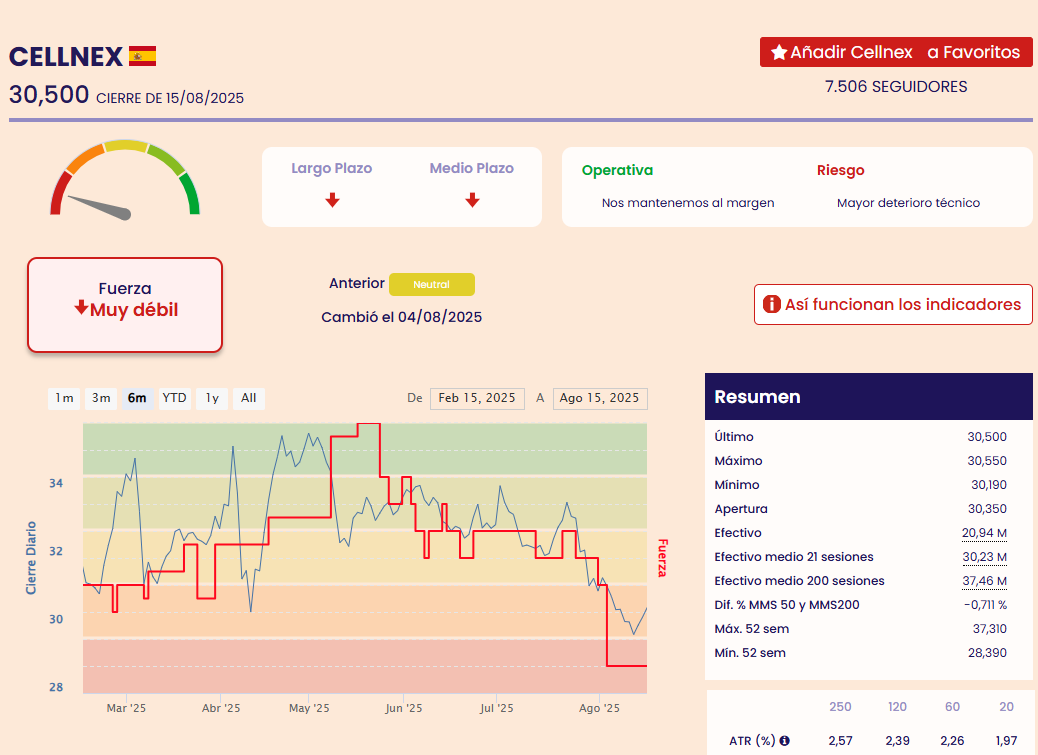Click the 250 column header in ATR table
This screenshot has height=755, width=1038.
pyautogui.click(x=840, y=707)
